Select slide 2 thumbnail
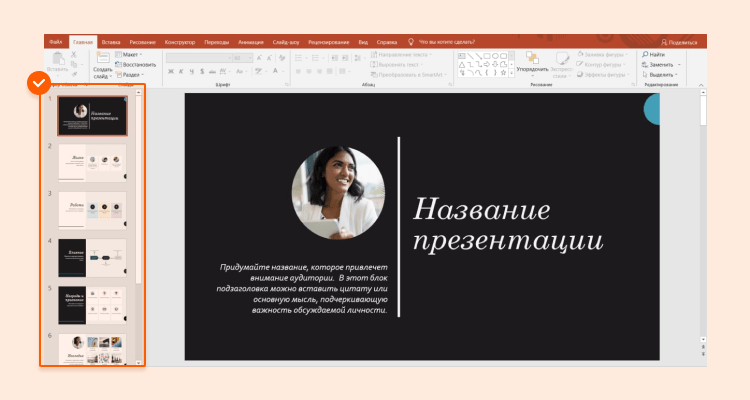Image resolution: width=750 pixels, height=400 pixels. tap(92, 163)
